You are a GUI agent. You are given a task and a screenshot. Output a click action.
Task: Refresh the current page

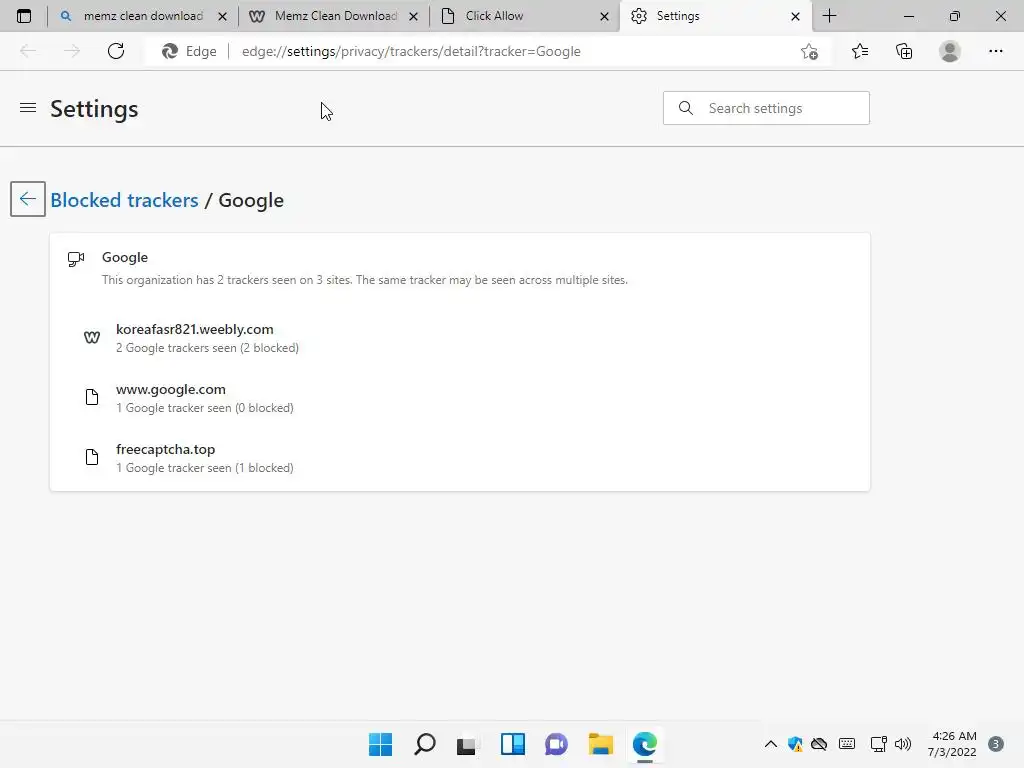(x=116, y=51)
